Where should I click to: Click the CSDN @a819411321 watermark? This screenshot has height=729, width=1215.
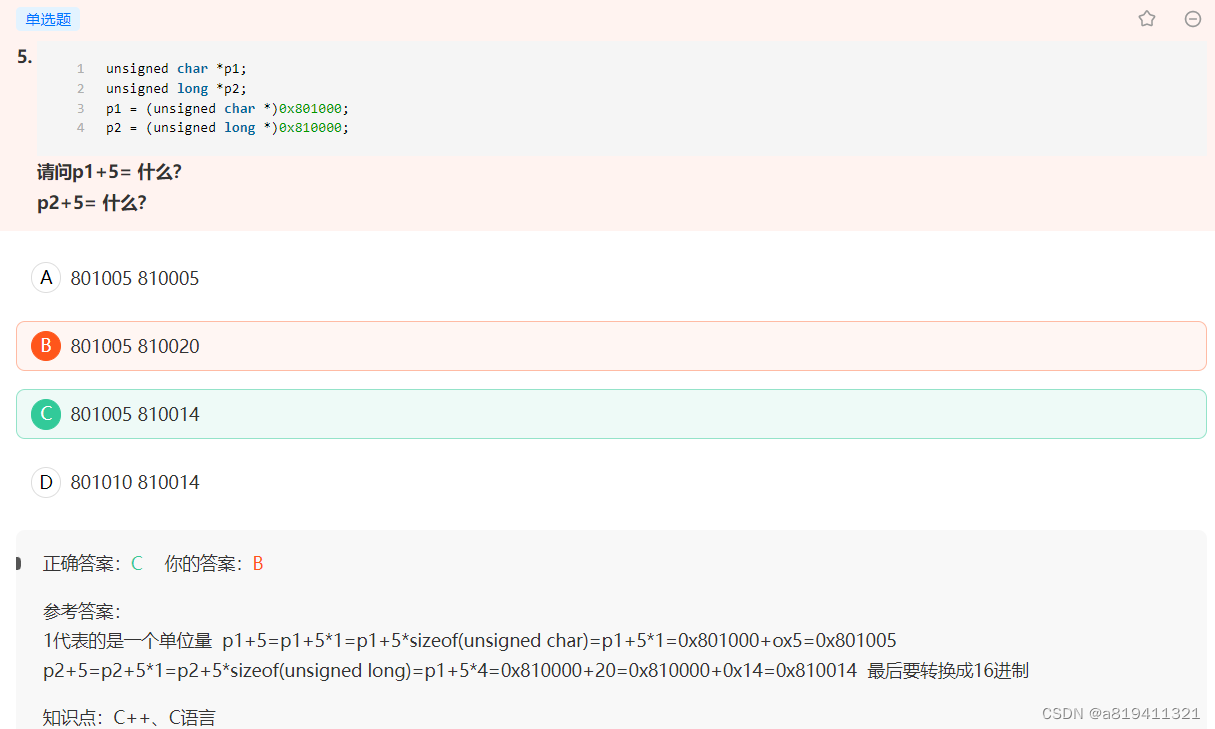point(1121,713)
